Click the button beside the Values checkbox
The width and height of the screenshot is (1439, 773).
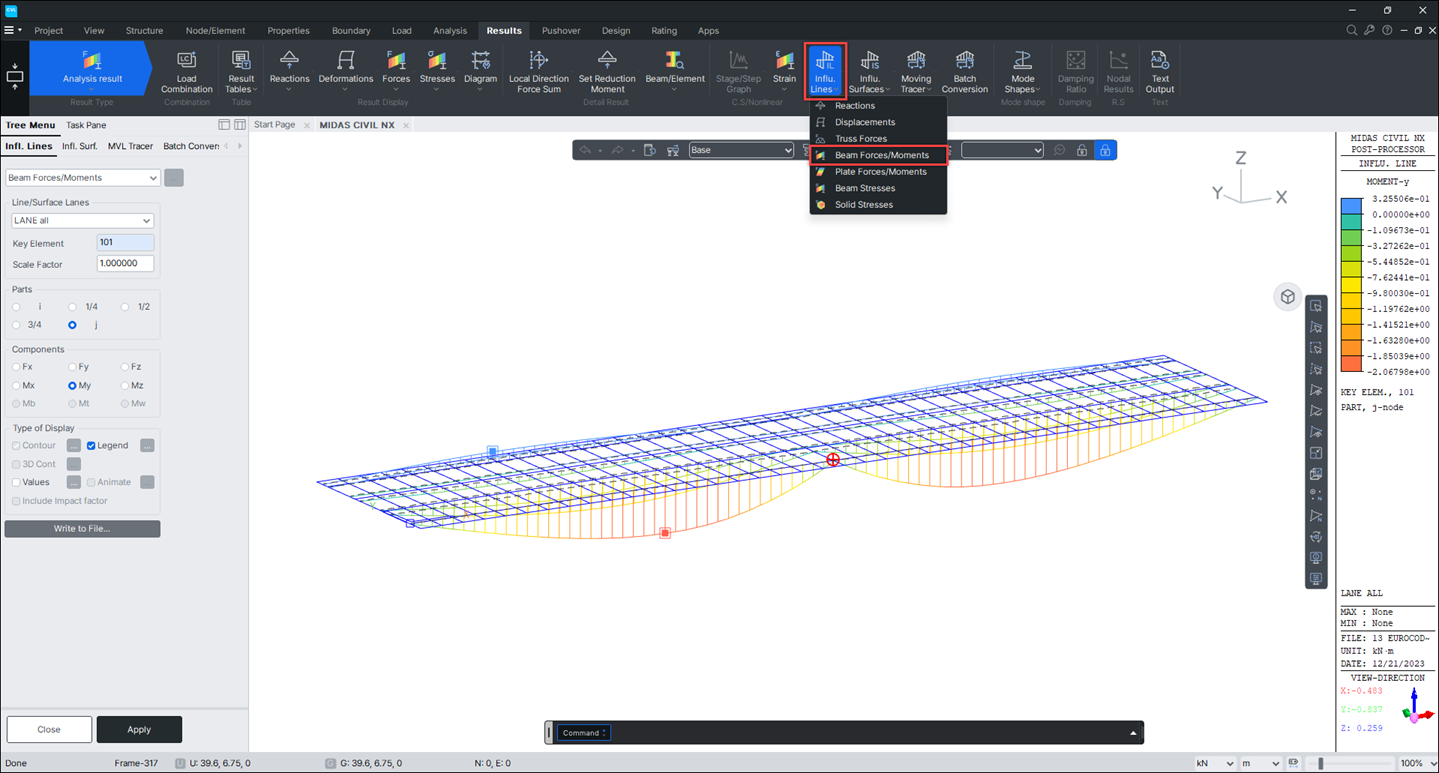(74, 482)
